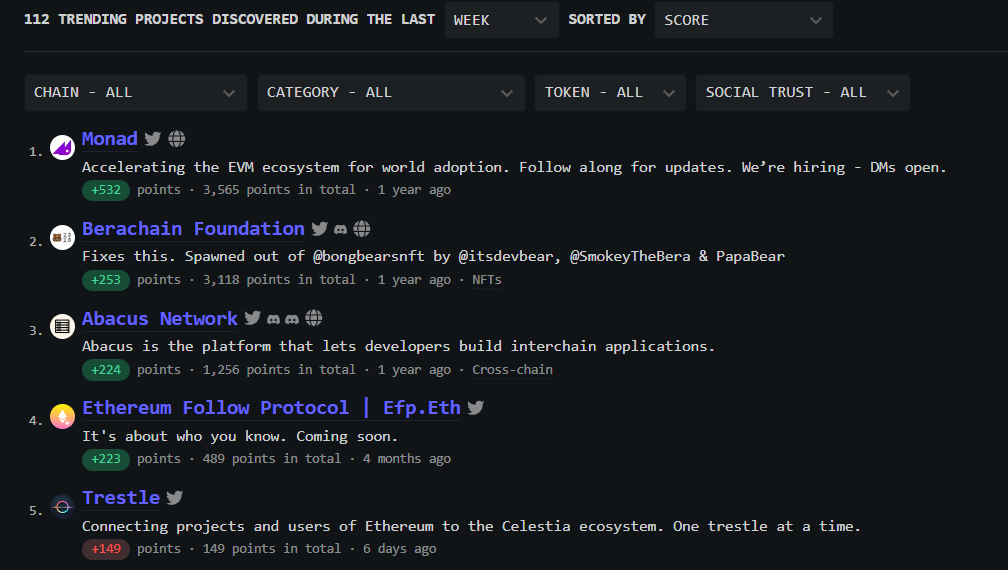Viewport: 1008px width, 570px height.
Task: Open the SCORE sort dropdown
Action: pos(744,20)
